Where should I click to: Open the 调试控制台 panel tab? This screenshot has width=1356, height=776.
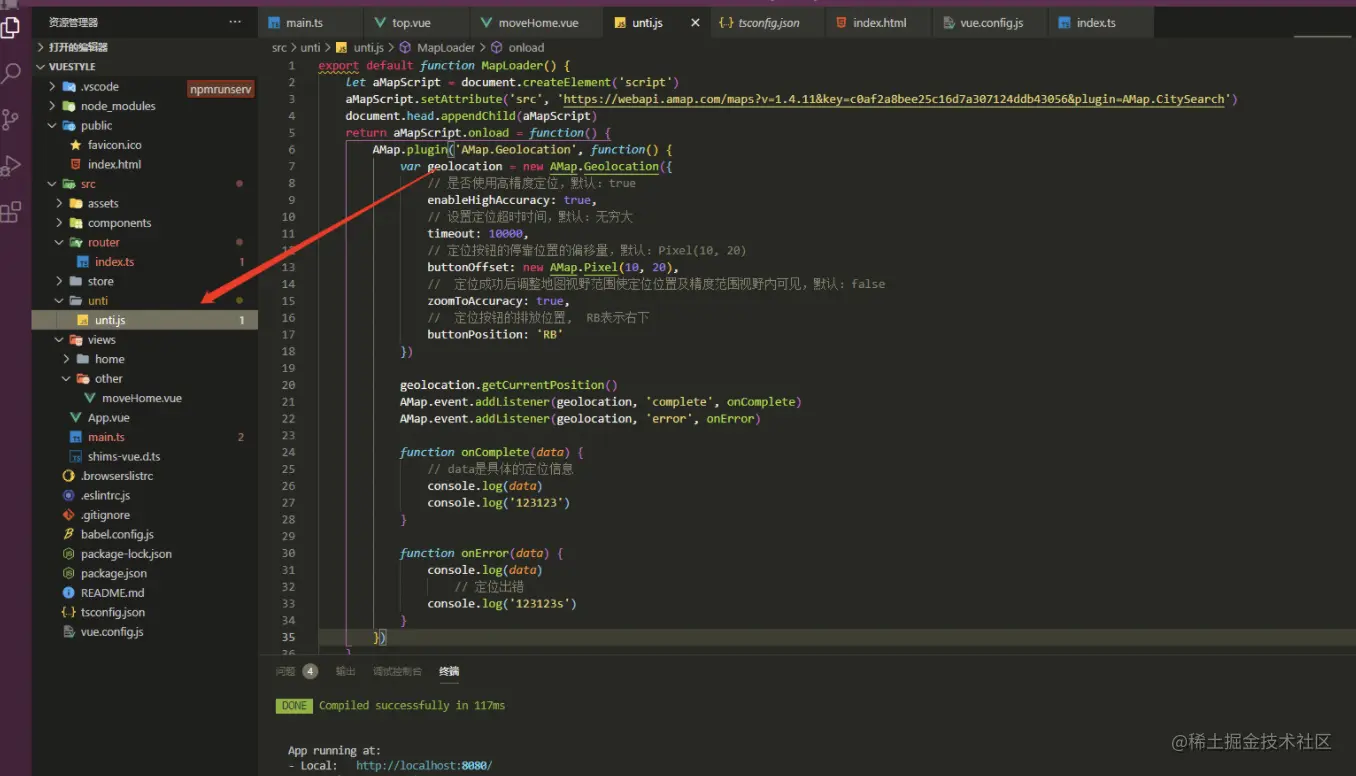(397, 671)
